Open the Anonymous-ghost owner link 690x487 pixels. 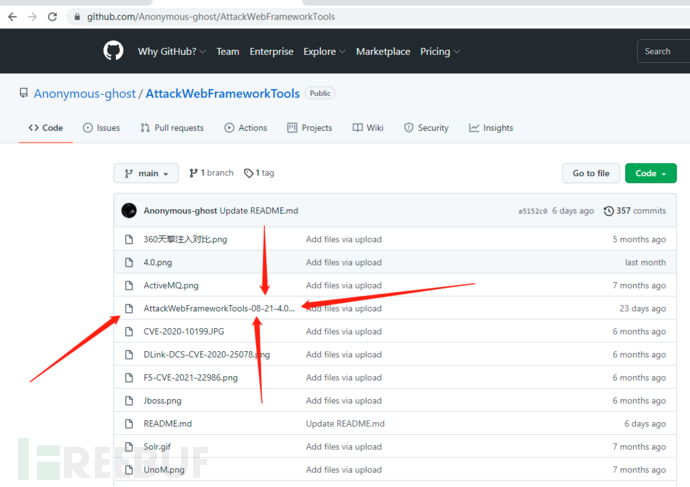pos(84,94)
